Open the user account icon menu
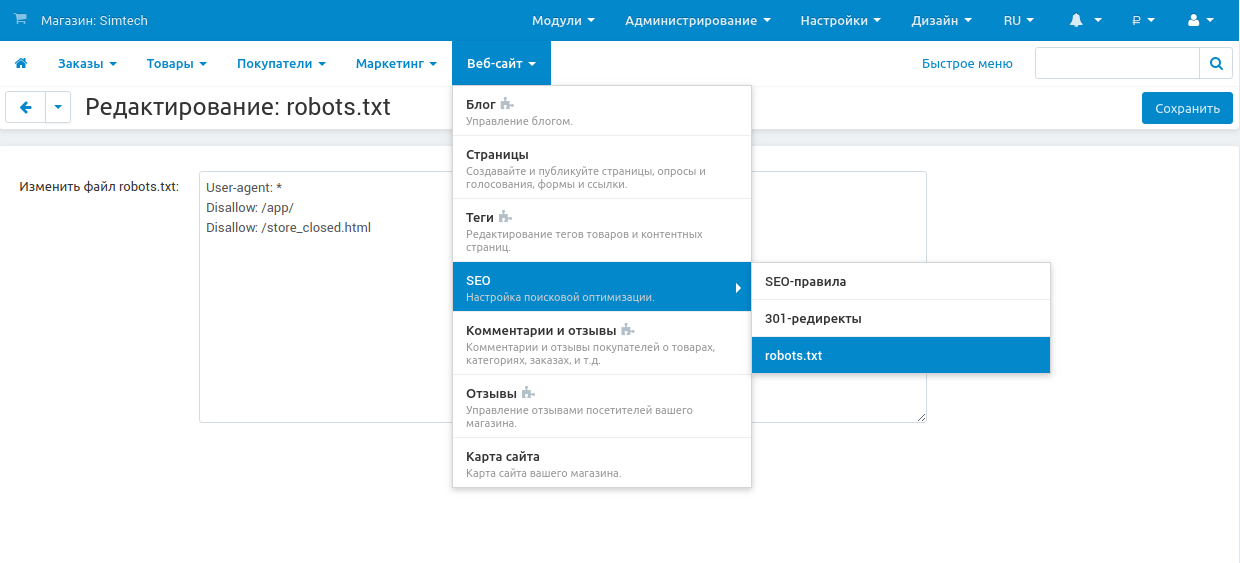Screen dimensions: 1240x563 1198,20
